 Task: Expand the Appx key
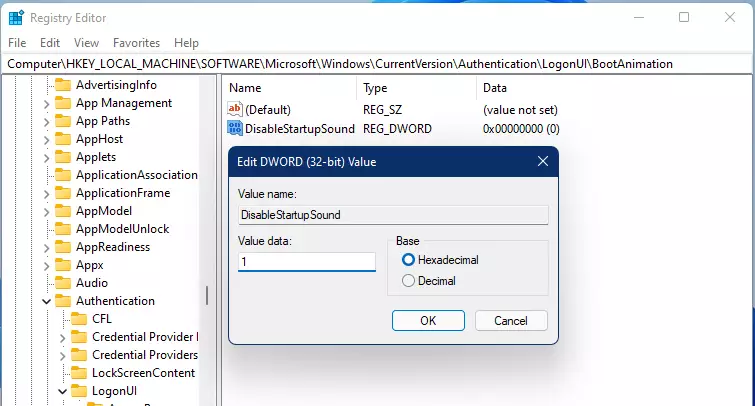click(x=46, y=265)
